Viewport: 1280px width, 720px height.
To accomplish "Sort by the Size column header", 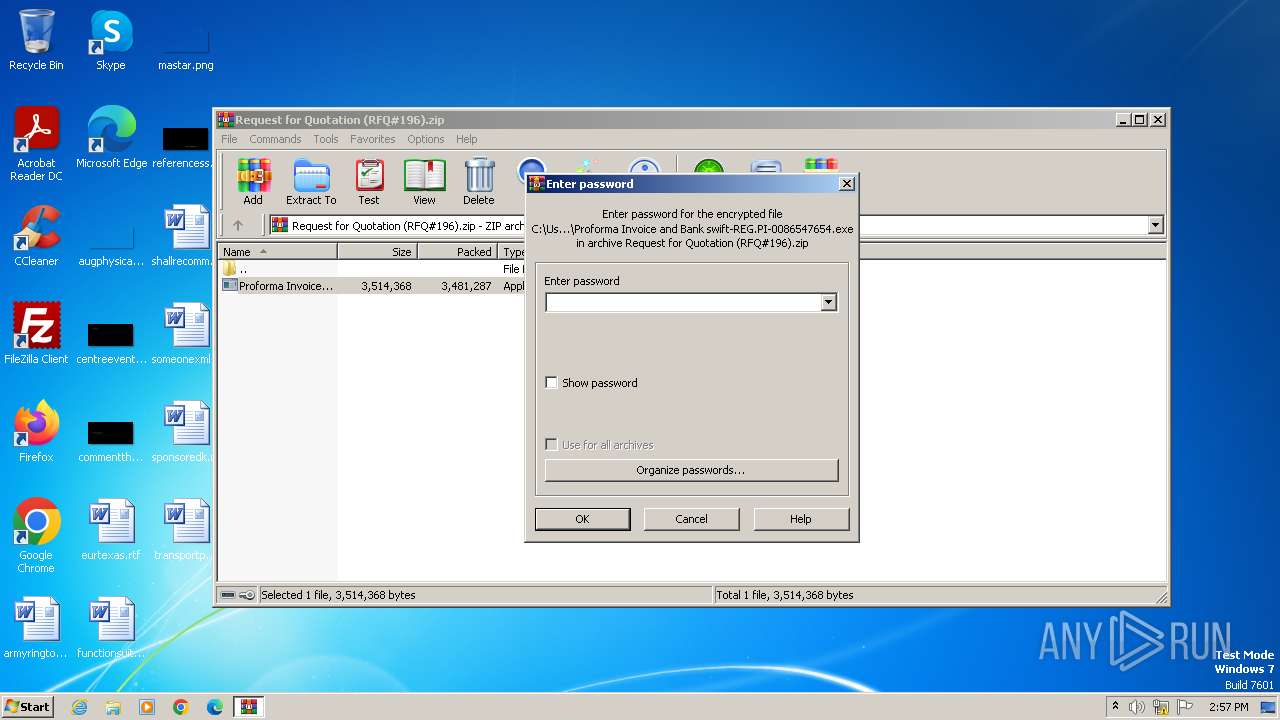I will (x=377, y=252).
